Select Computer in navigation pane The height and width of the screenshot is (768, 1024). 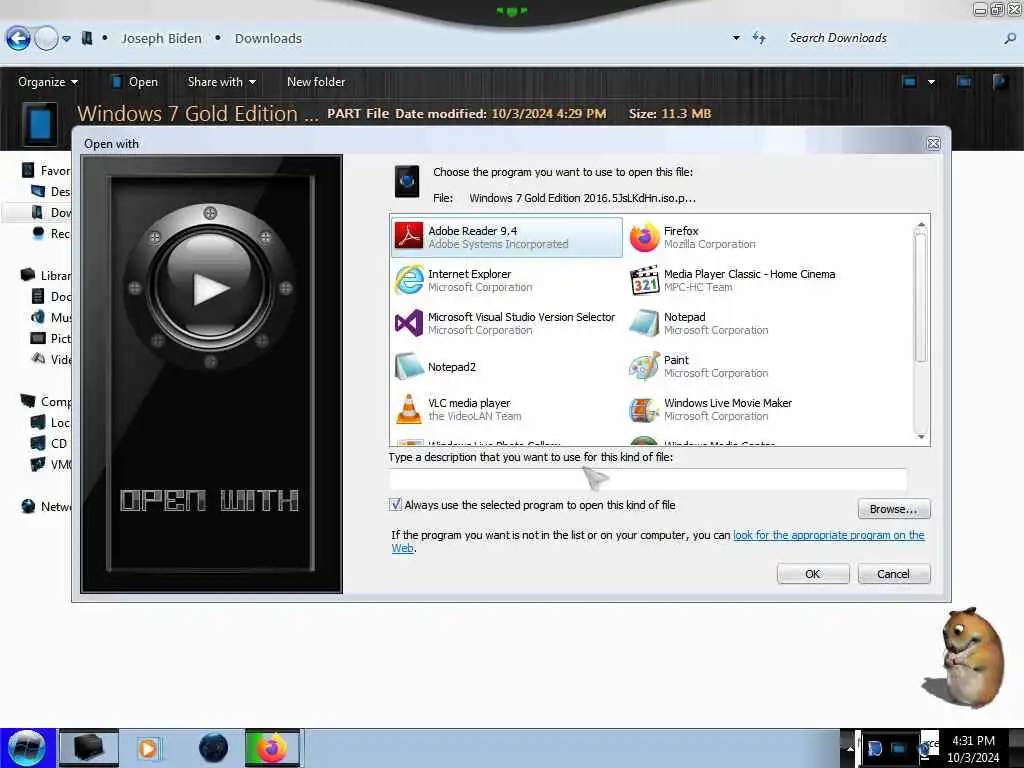46,402
